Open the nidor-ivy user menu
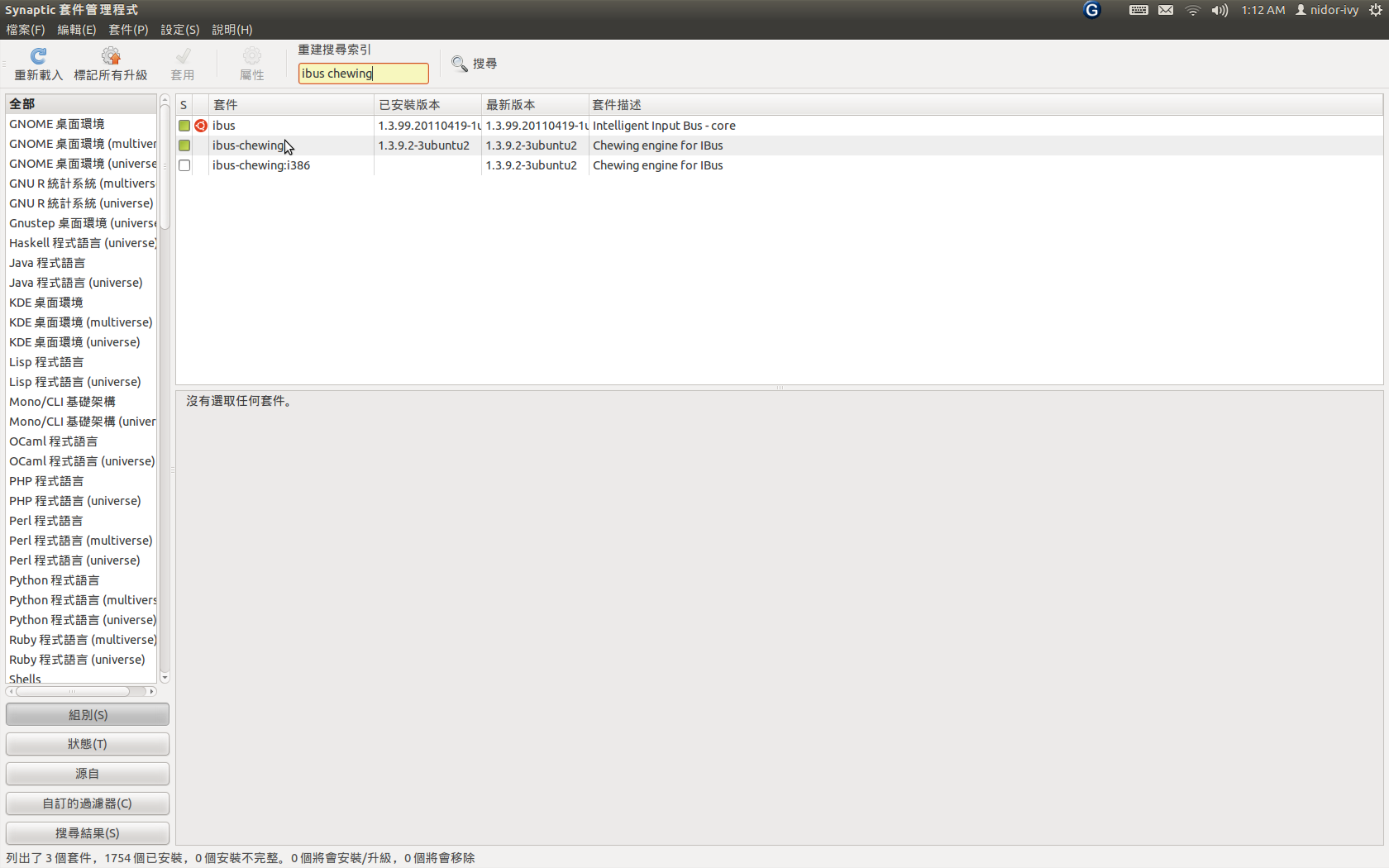The image size is (1389, 868). click(1327, 10)
